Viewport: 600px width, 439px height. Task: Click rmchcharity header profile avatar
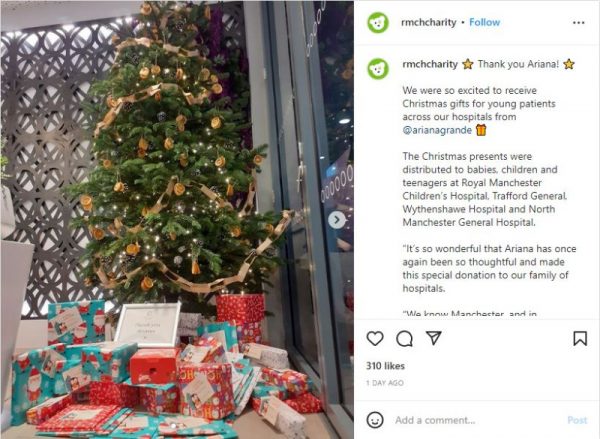pos(378,23)
